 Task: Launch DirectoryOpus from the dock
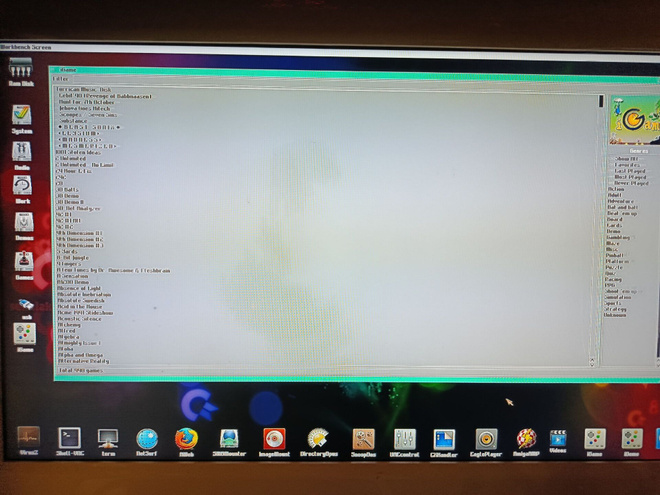click(x=319, y=442)
